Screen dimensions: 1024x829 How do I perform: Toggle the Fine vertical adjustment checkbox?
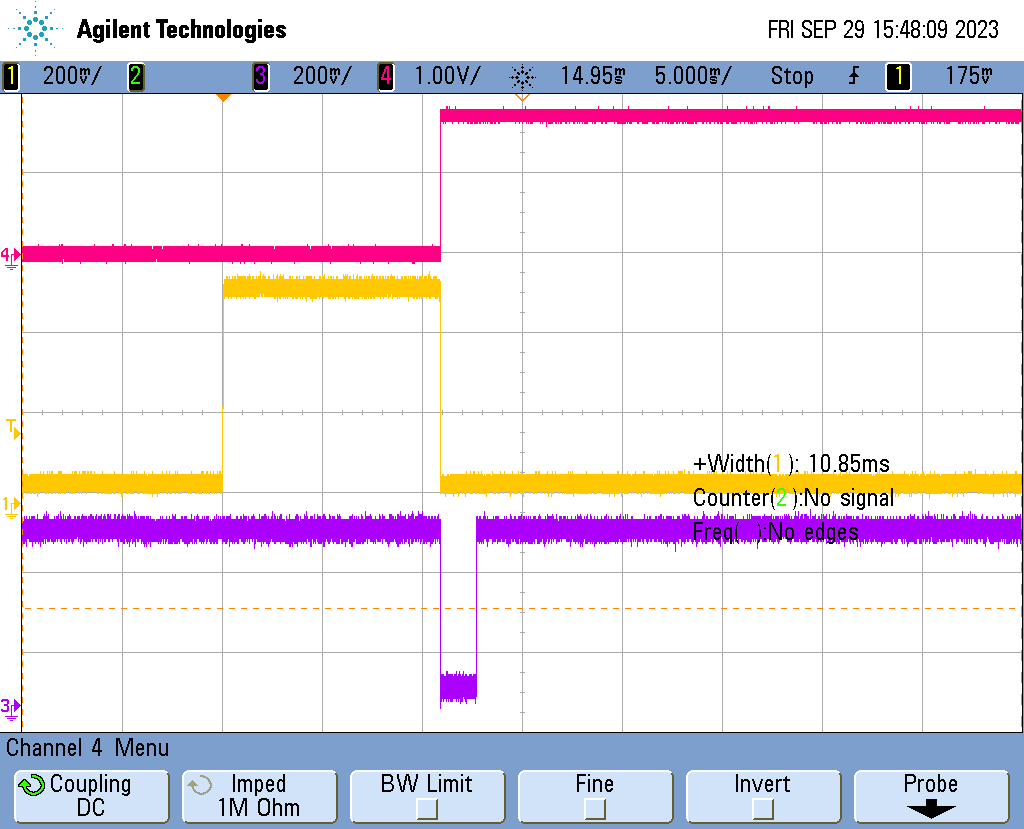click(x=594, y=808)
